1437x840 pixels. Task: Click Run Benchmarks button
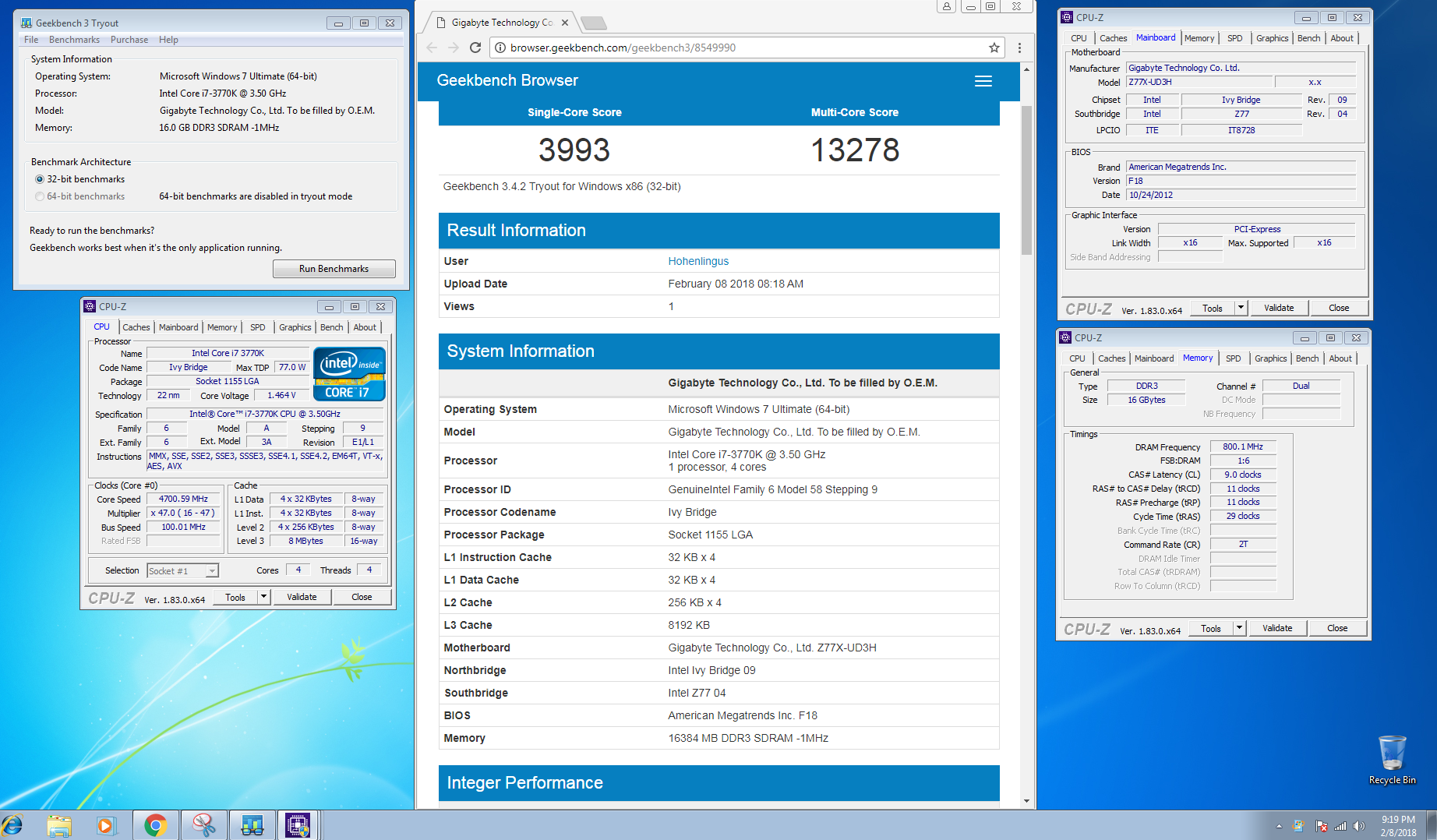tap(334, 269)
